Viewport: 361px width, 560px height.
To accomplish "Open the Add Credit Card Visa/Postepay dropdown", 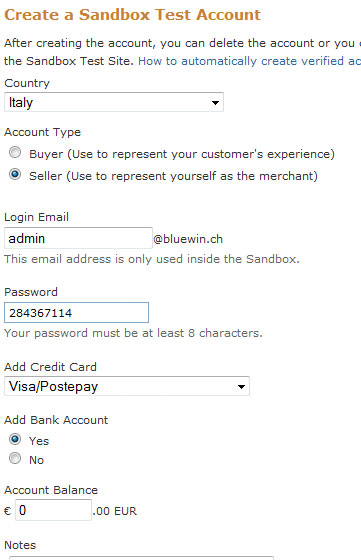I will click(x=127, y=386).
